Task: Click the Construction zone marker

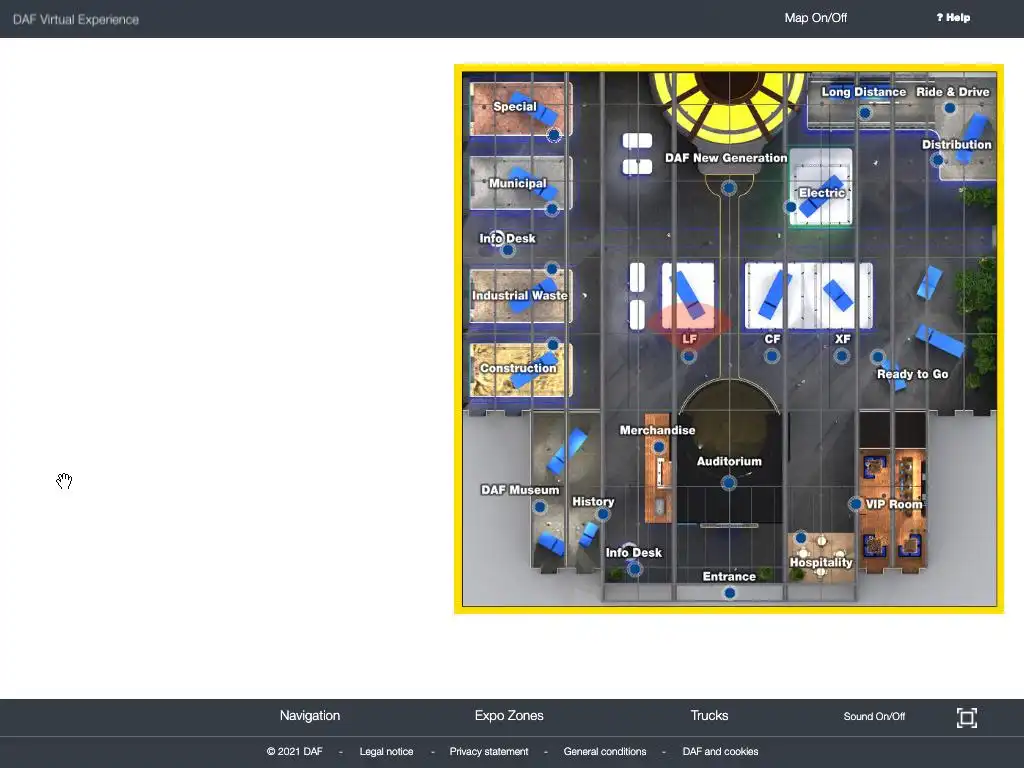Action: coord(552,344)
